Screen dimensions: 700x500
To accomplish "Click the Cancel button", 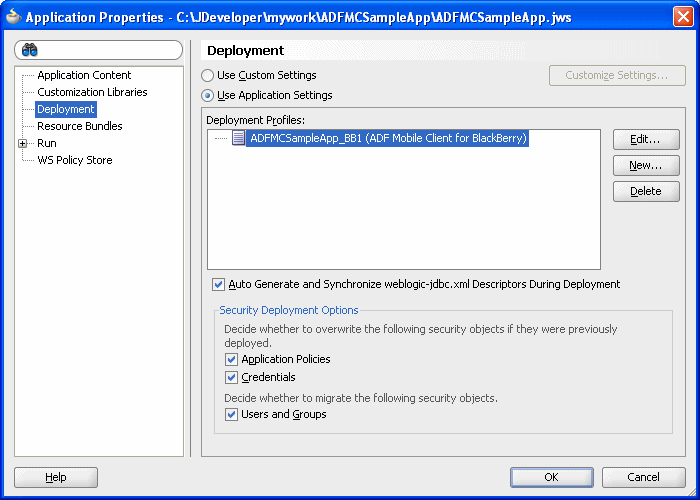I will point(643,477).
